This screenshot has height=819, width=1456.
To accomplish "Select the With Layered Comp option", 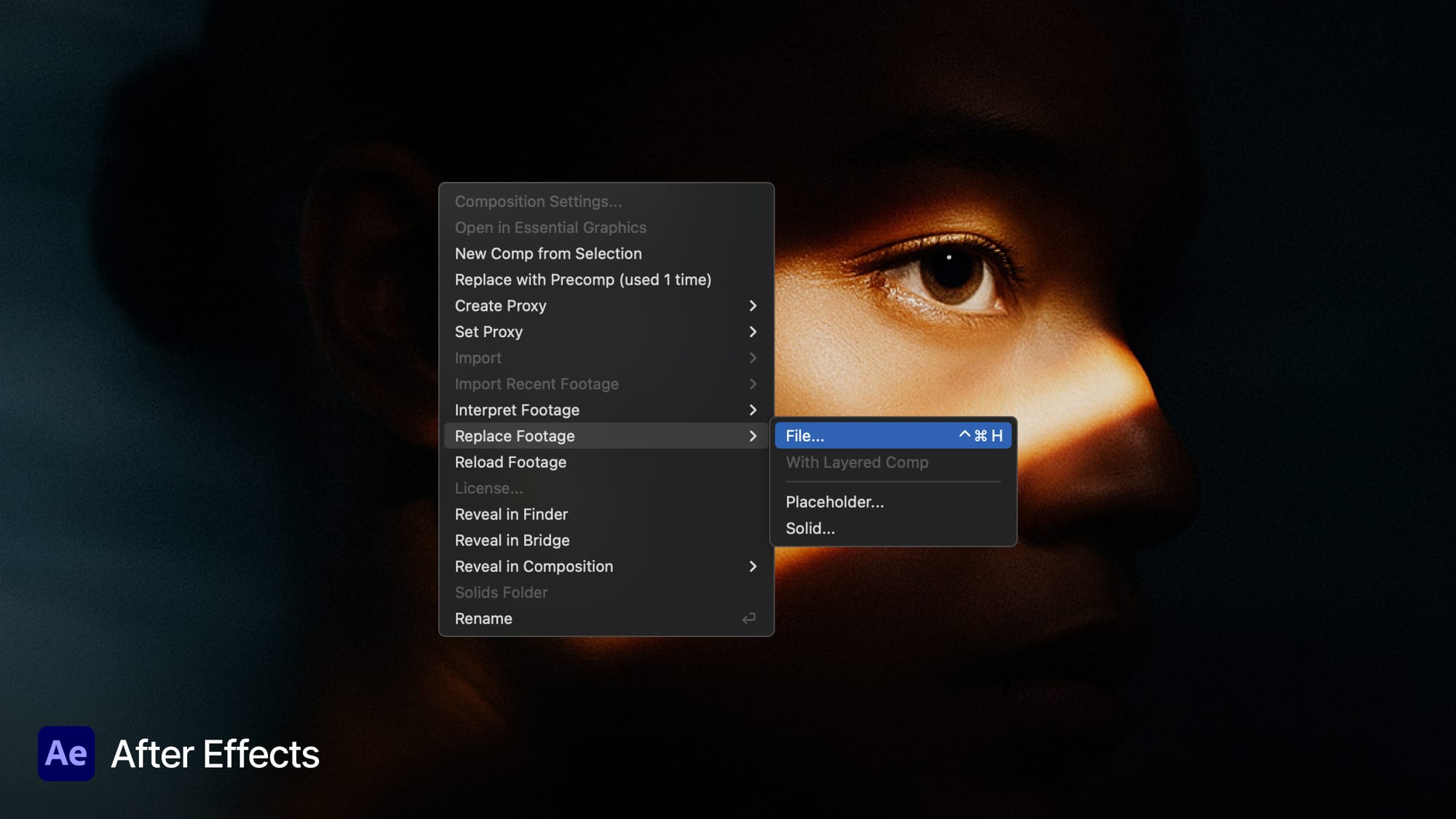I will [x=857, y=462].
